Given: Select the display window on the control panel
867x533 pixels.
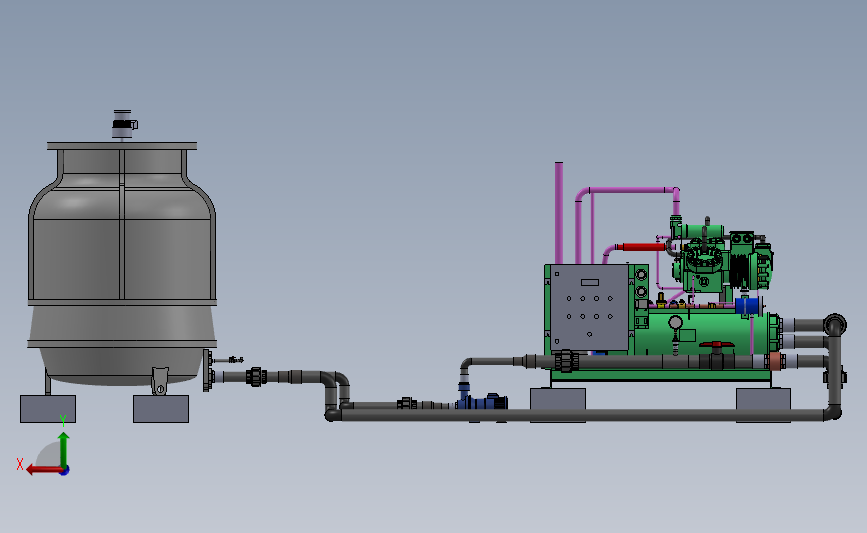Looking at the screenshot, I should pyautogui.click(x=590, y=283).
